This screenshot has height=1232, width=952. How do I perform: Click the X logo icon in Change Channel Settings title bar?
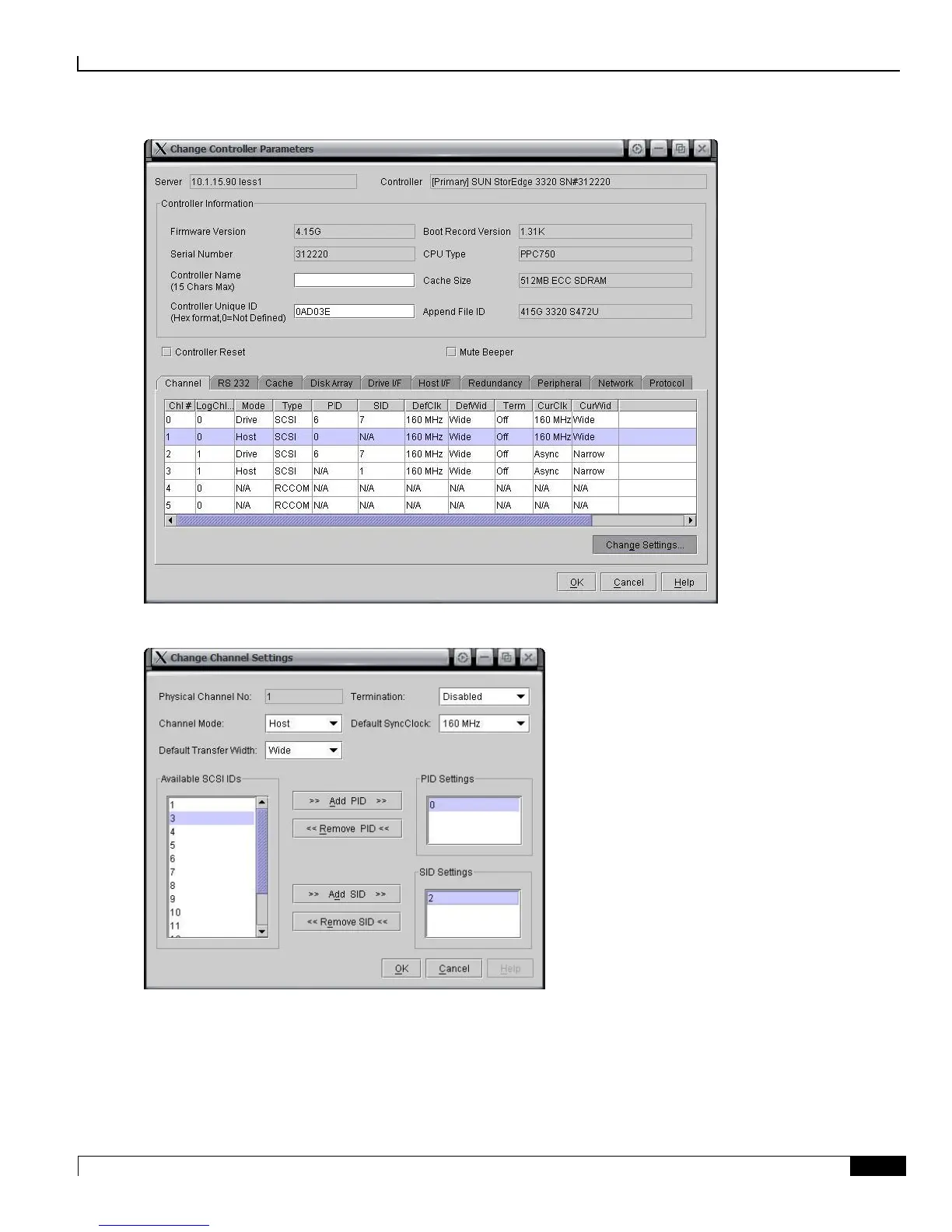pos(160,657)
